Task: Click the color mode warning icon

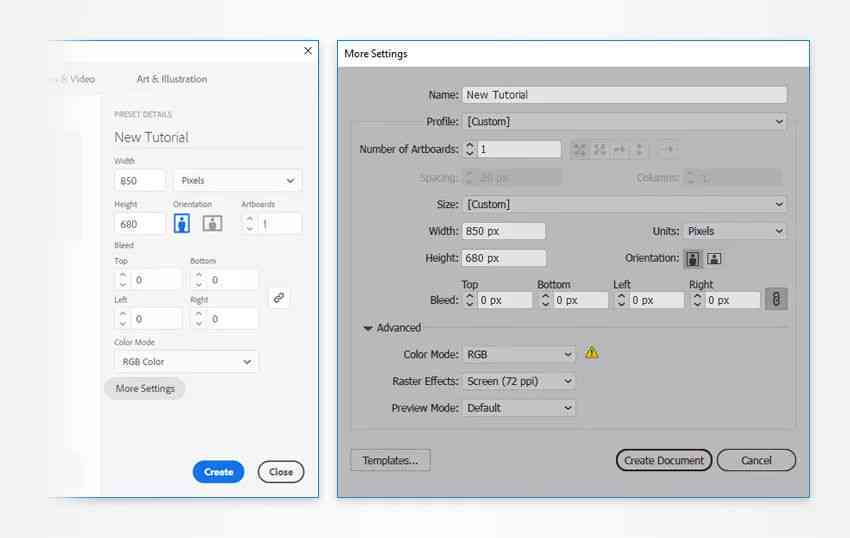Action: (x=591, y=353)
